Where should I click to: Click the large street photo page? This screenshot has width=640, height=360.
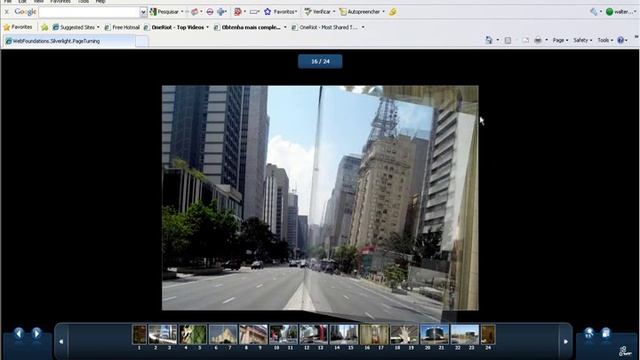click(x=320, y=198)
